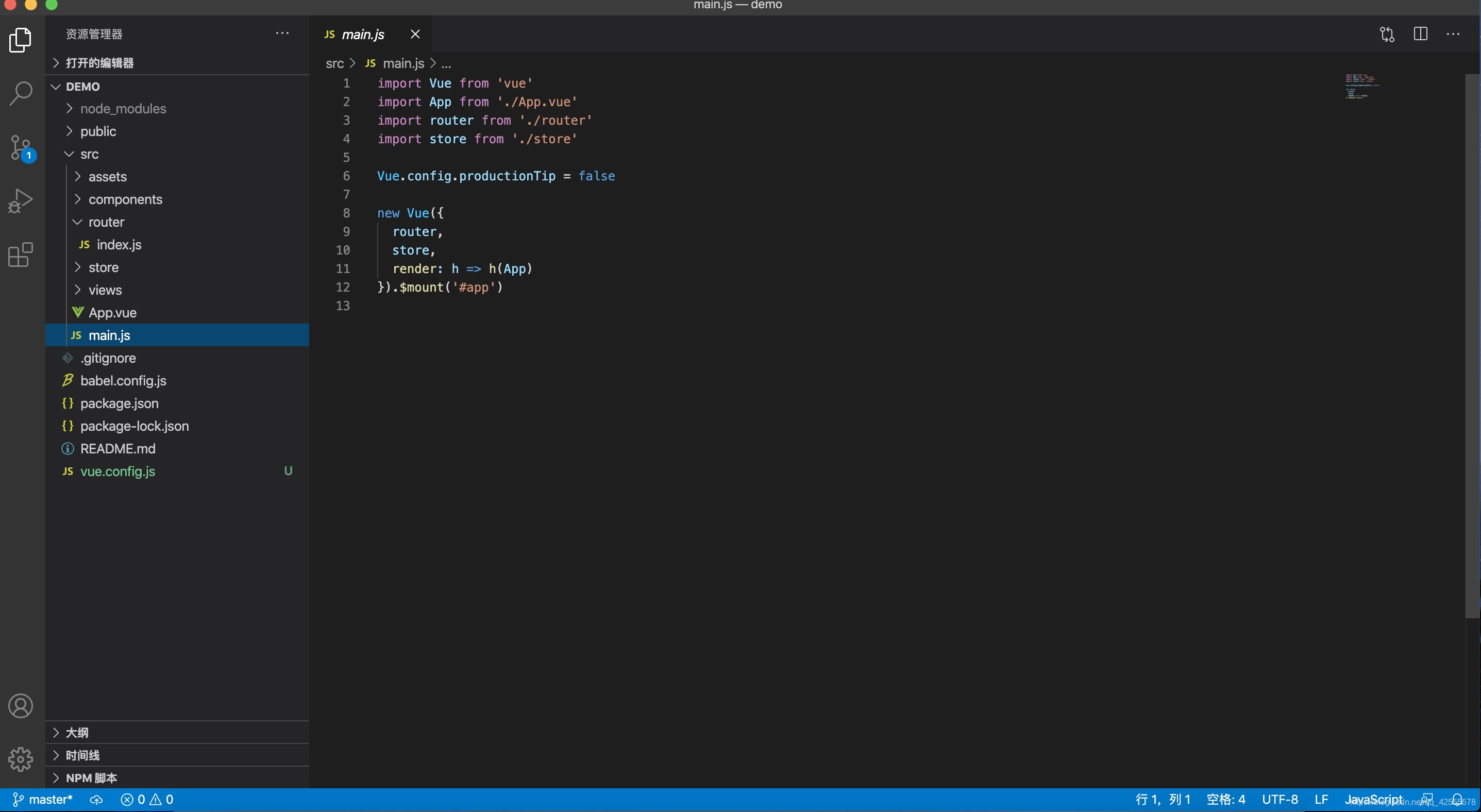This screenshot has width=1481, height=812.
Task: Open the .gitignore file
Action: pyautogui.click(x=177, y=358)
